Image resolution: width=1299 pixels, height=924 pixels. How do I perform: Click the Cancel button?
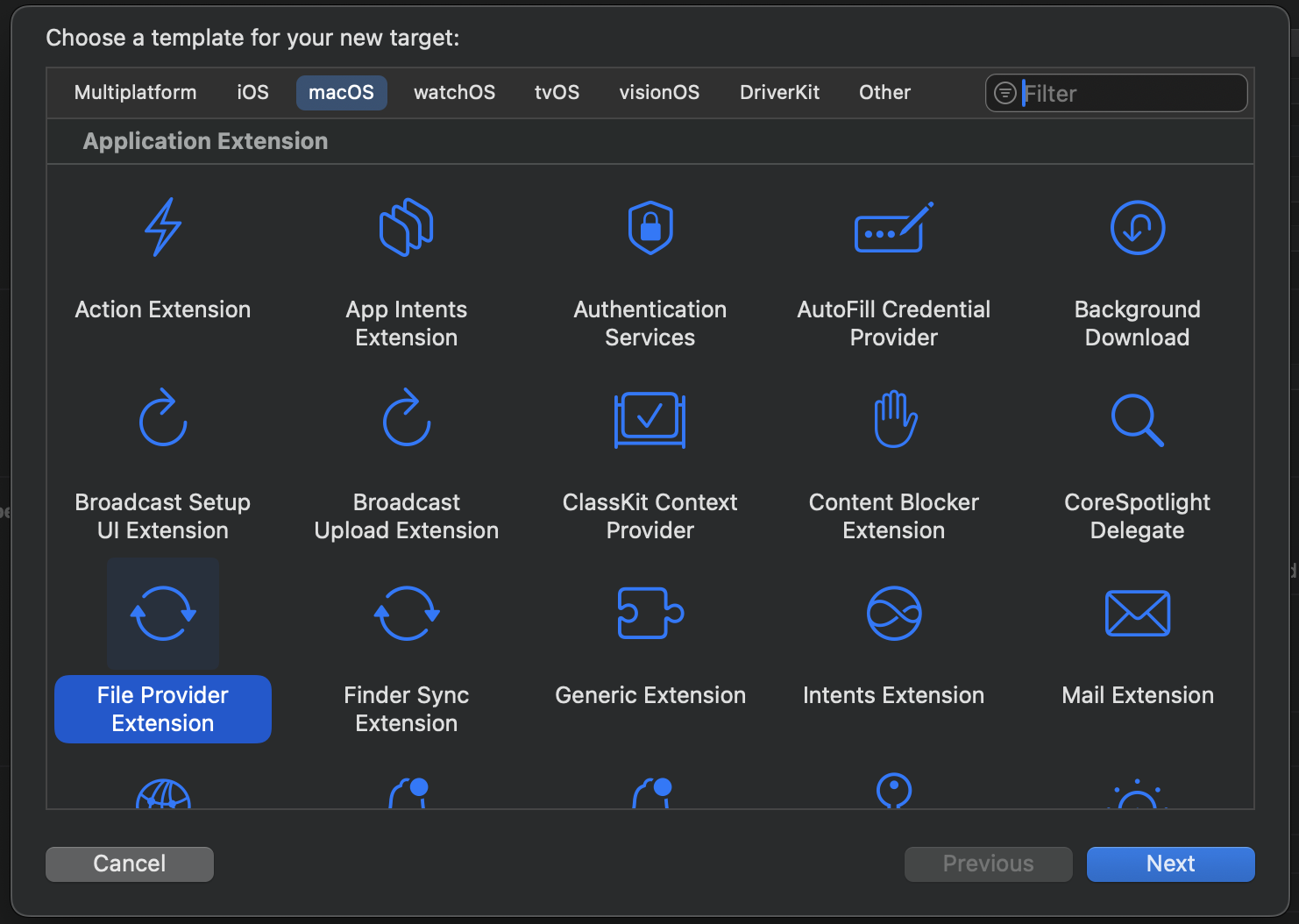130,864
